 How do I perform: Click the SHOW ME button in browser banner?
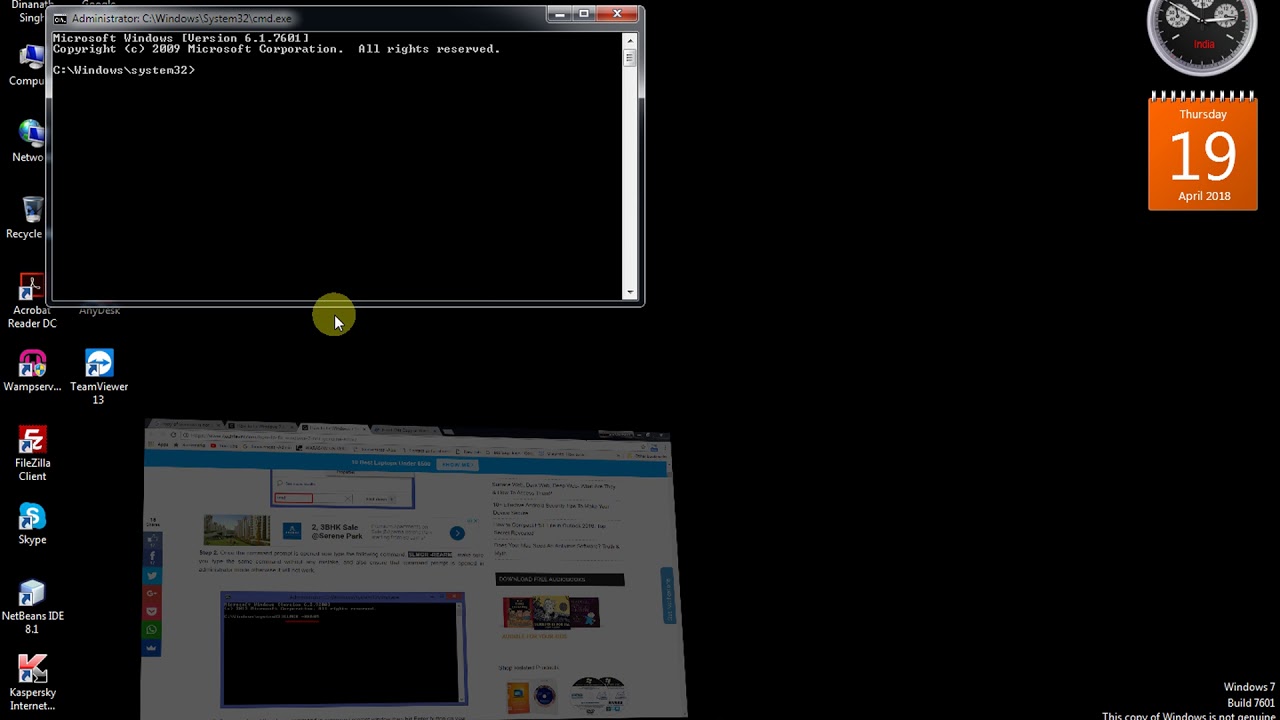point(457,465)
